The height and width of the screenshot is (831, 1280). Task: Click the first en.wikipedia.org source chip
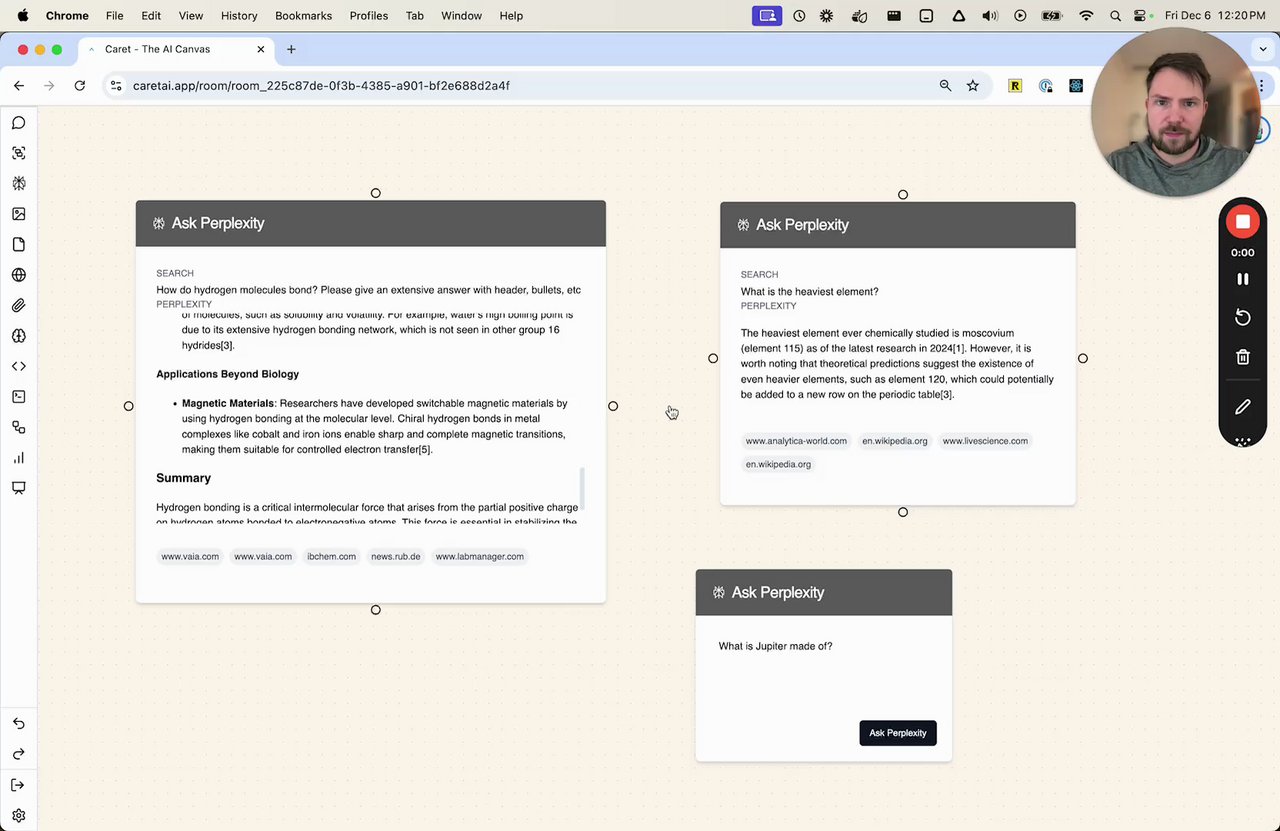[895, 441]
